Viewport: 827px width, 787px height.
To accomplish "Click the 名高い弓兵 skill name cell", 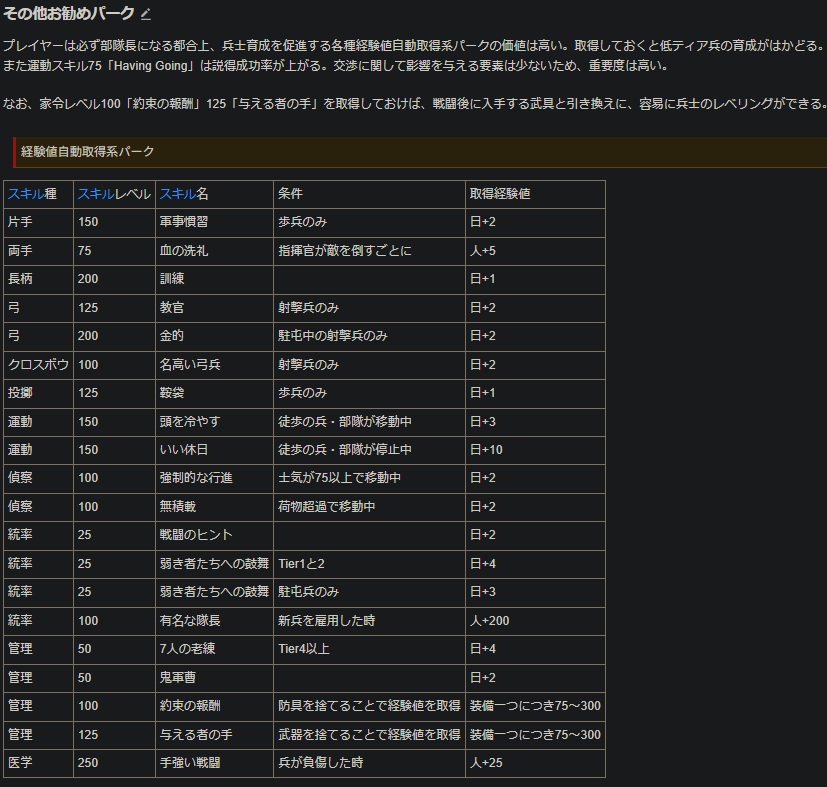I will coord(190,365).
